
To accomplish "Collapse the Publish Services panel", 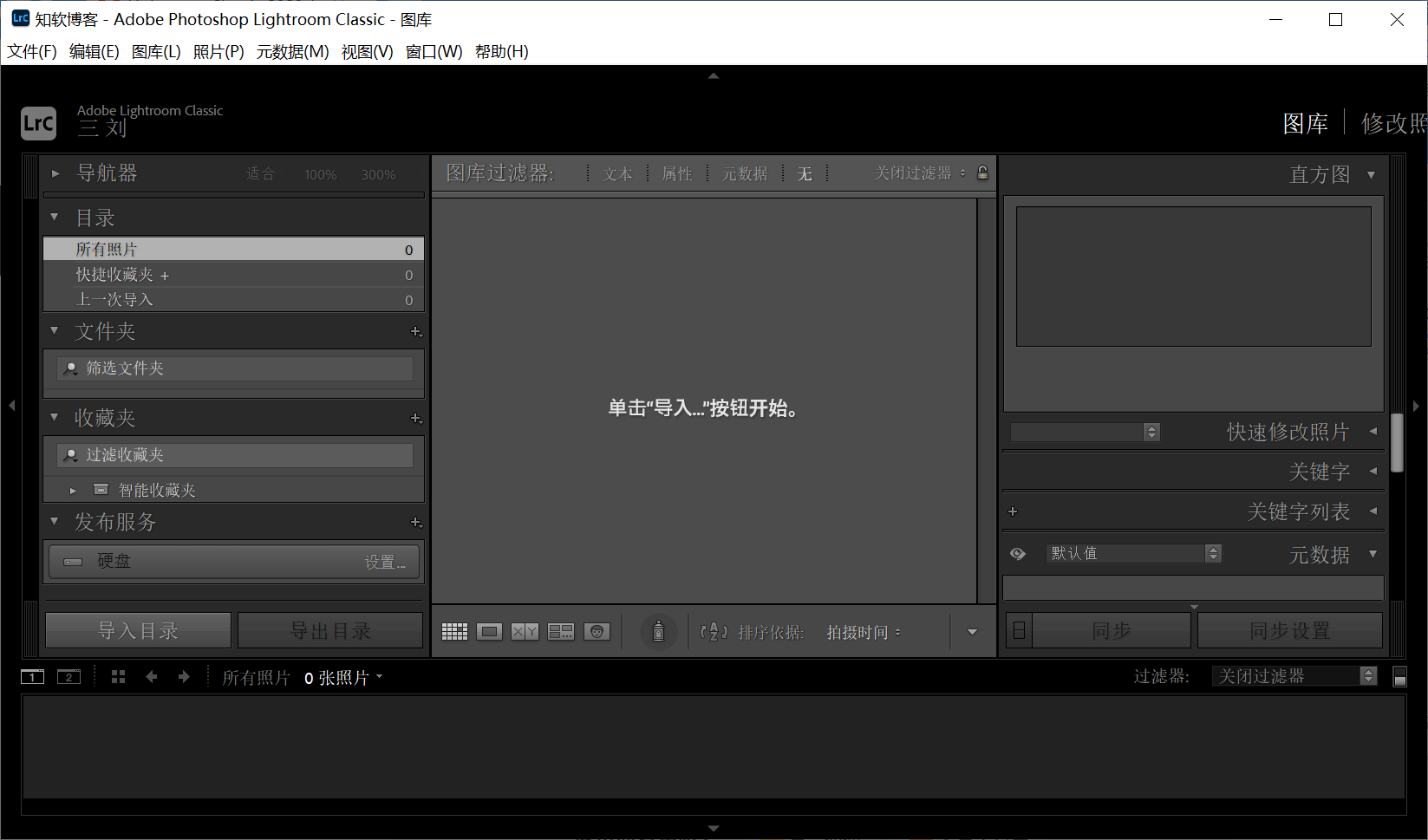I will (55, 521).
